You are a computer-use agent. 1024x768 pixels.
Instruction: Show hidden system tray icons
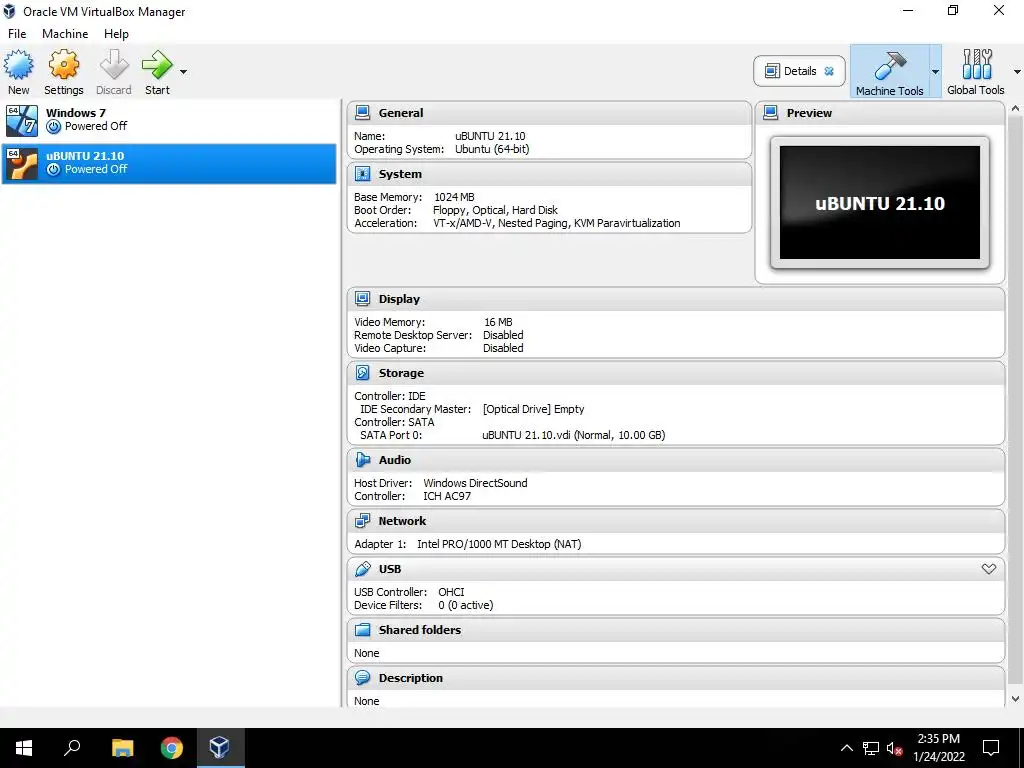pos(846,748)
